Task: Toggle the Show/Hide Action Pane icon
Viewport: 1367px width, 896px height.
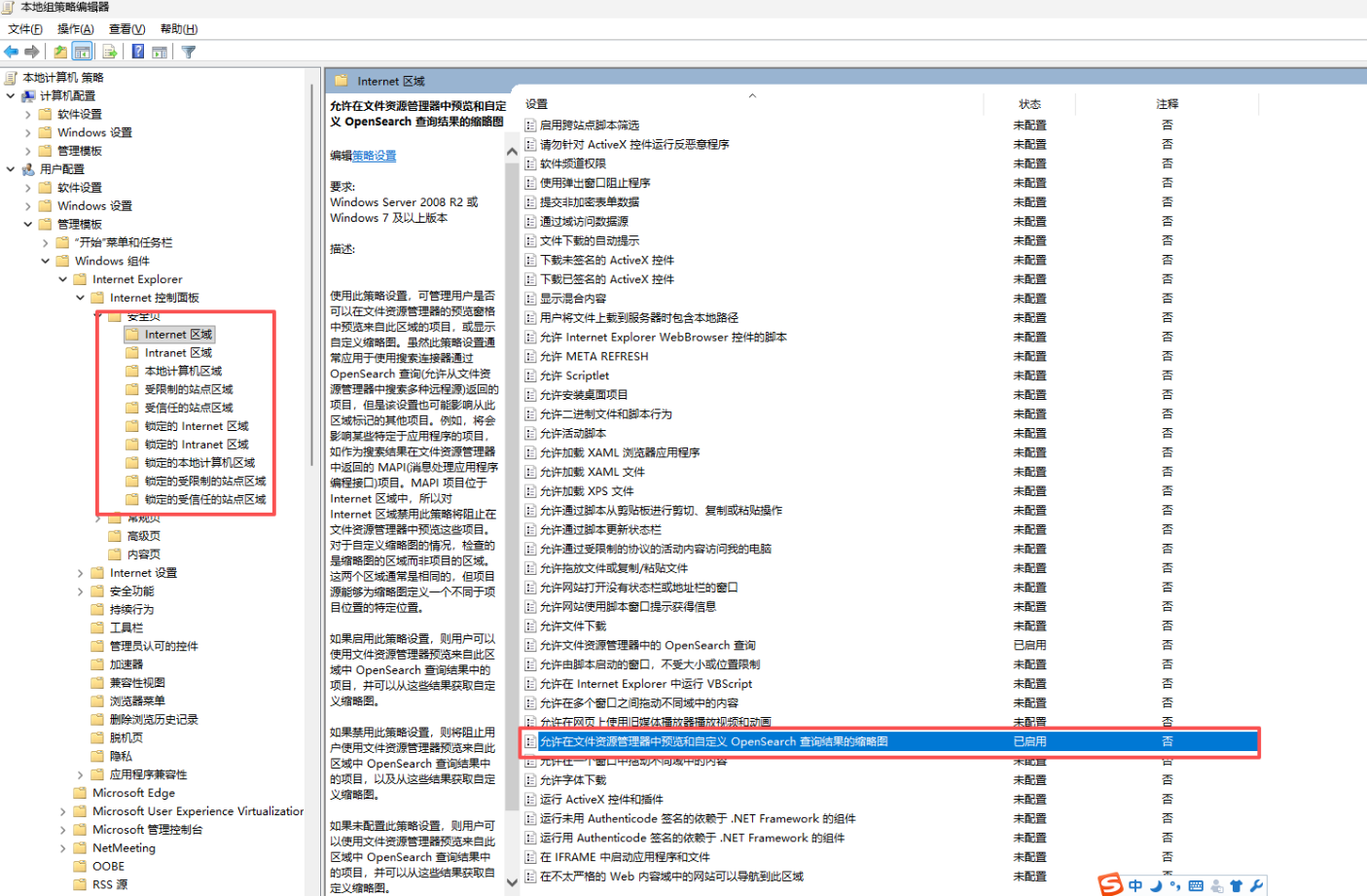Action: pyautogui.click(x=160, y=52)
